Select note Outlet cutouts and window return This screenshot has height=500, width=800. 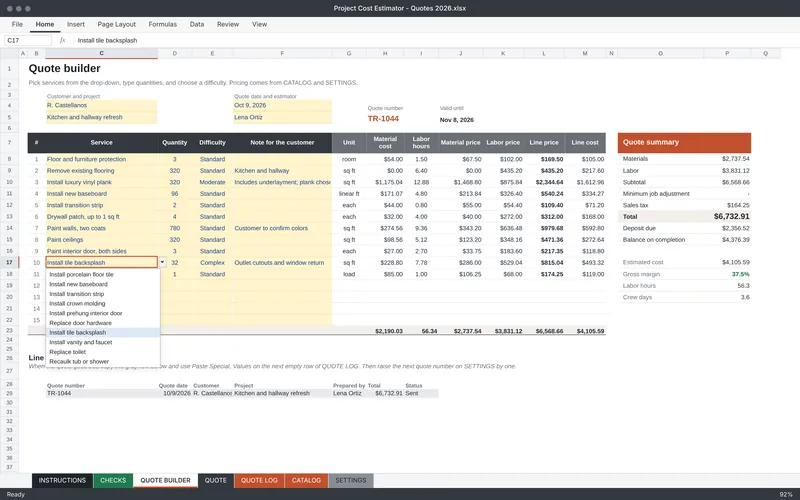click(282, 262)
